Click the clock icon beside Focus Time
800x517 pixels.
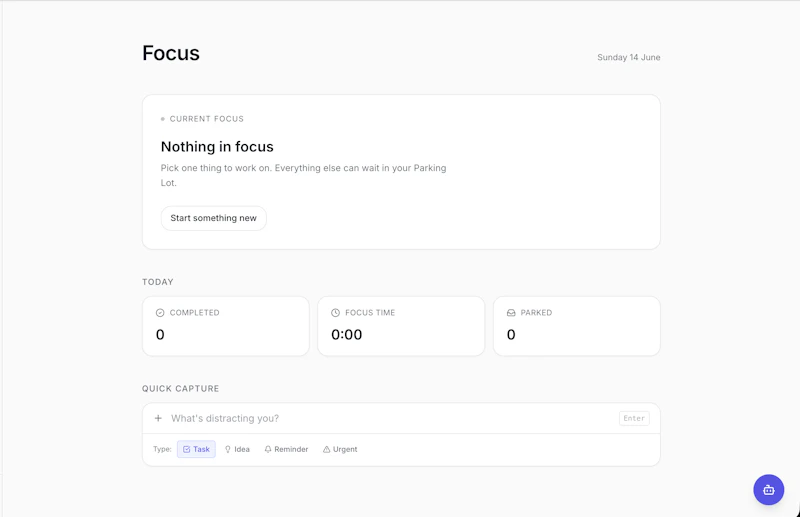pos(335,312)
